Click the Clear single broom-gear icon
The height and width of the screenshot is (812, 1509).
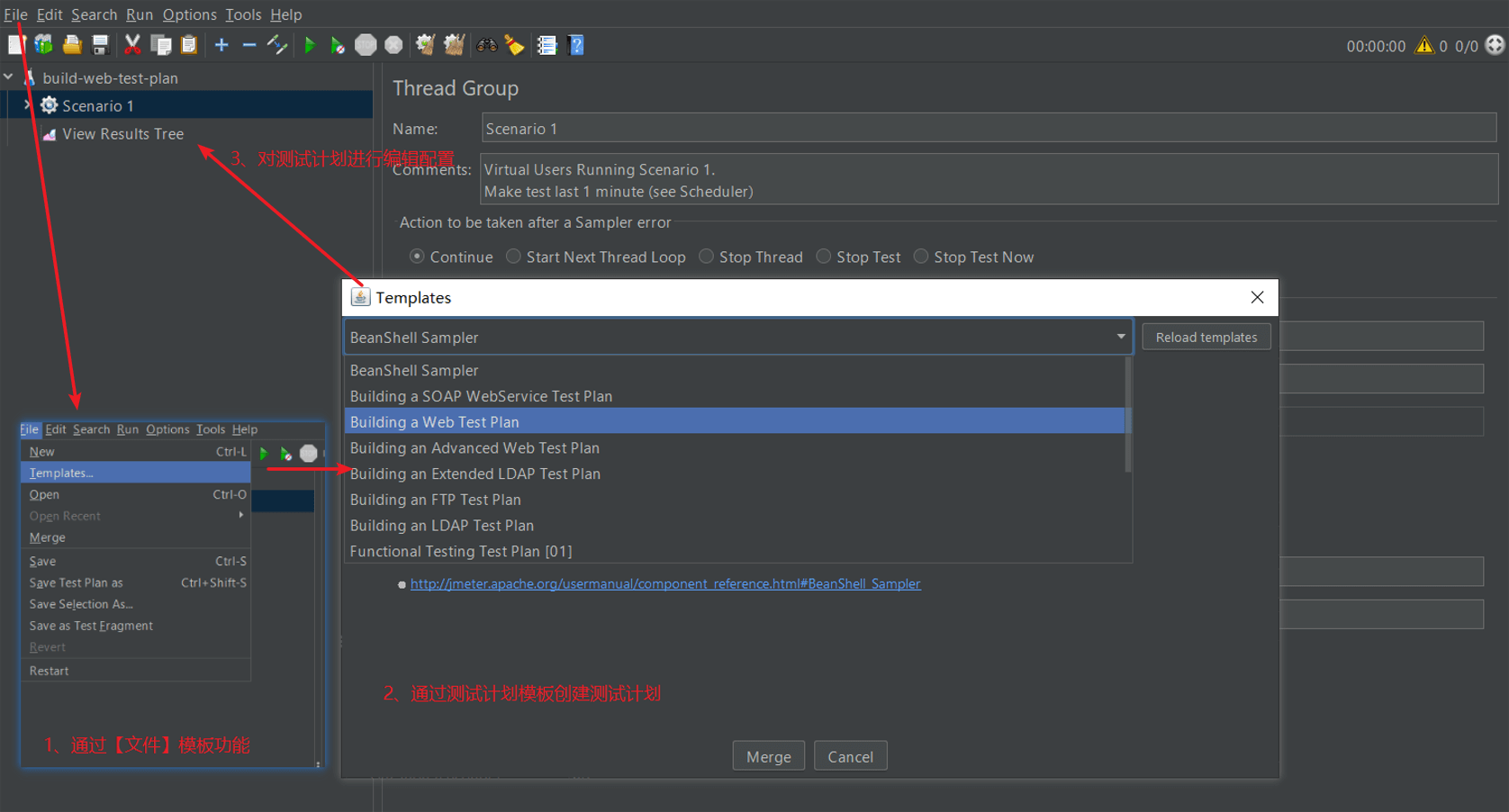pyautogui.click(x=425, y=44)
